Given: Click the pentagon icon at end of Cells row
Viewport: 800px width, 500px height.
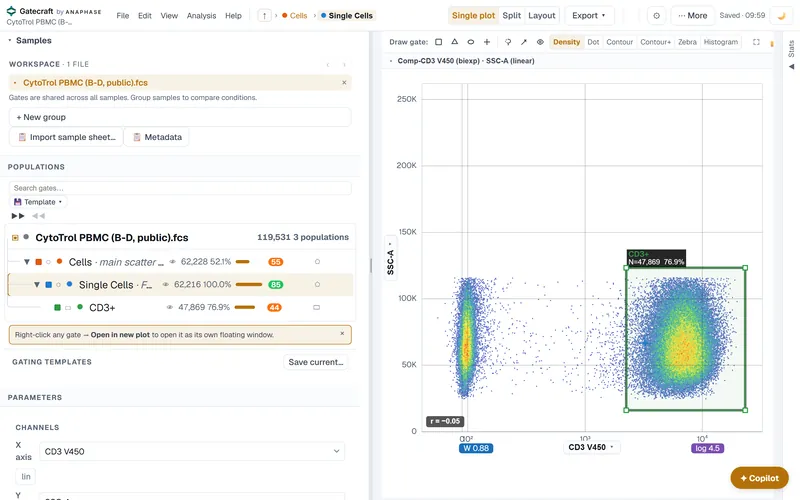Looking at the screenshot, I should pos(317,262).
